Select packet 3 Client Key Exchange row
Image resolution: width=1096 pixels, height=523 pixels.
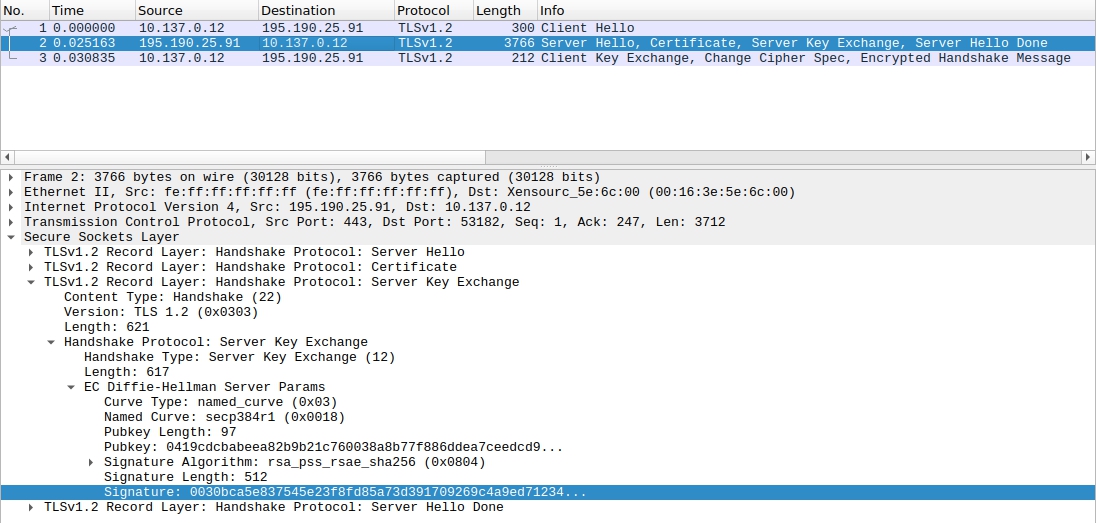(x=548, y=58)
